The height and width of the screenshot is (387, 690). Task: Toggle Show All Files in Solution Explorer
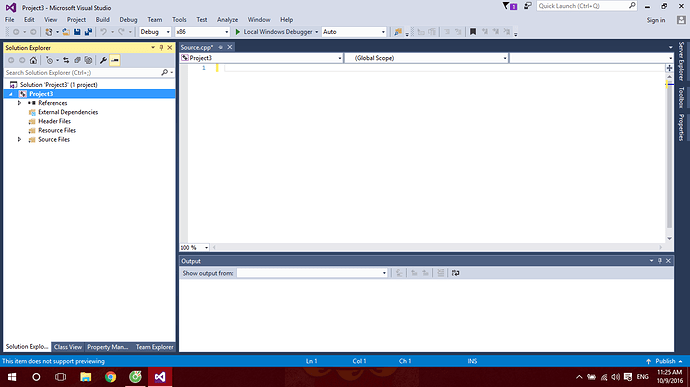[x=88, y=60]
